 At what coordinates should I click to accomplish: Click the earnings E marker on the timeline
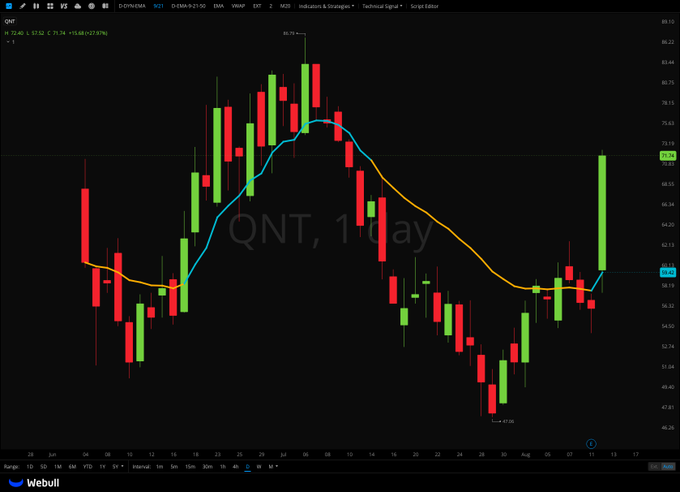pyautogui.click(x=591, y=444)
